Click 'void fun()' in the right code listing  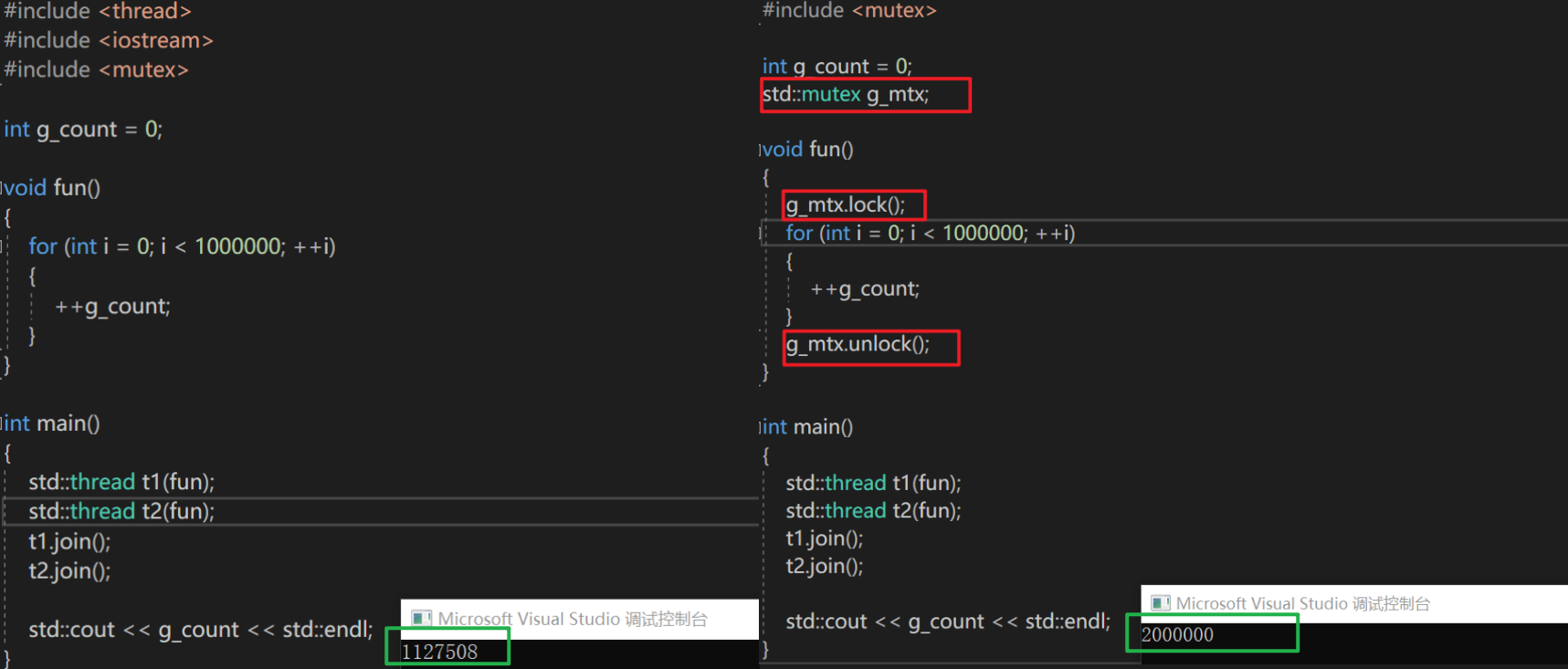(807, 149)
